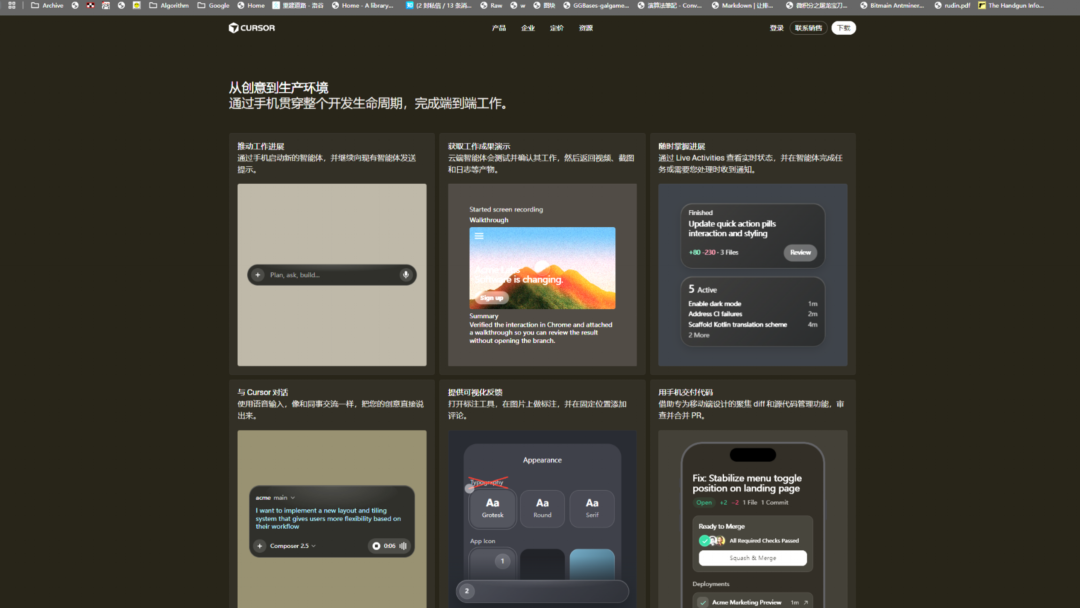Click the audio waveform icon next to 0:06
The image size is (1080, 608).
point(403,546)
